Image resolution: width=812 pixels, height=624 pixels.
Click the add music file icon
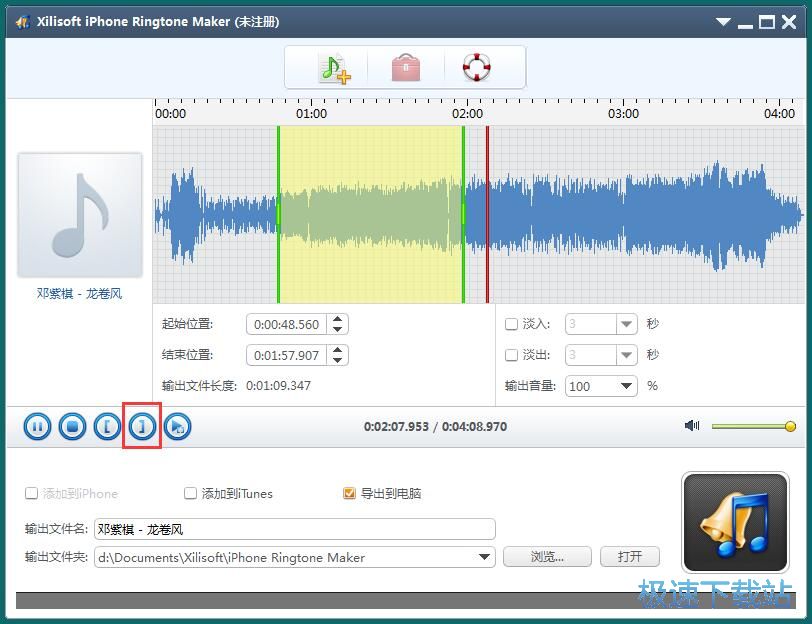tap(335, 67)
